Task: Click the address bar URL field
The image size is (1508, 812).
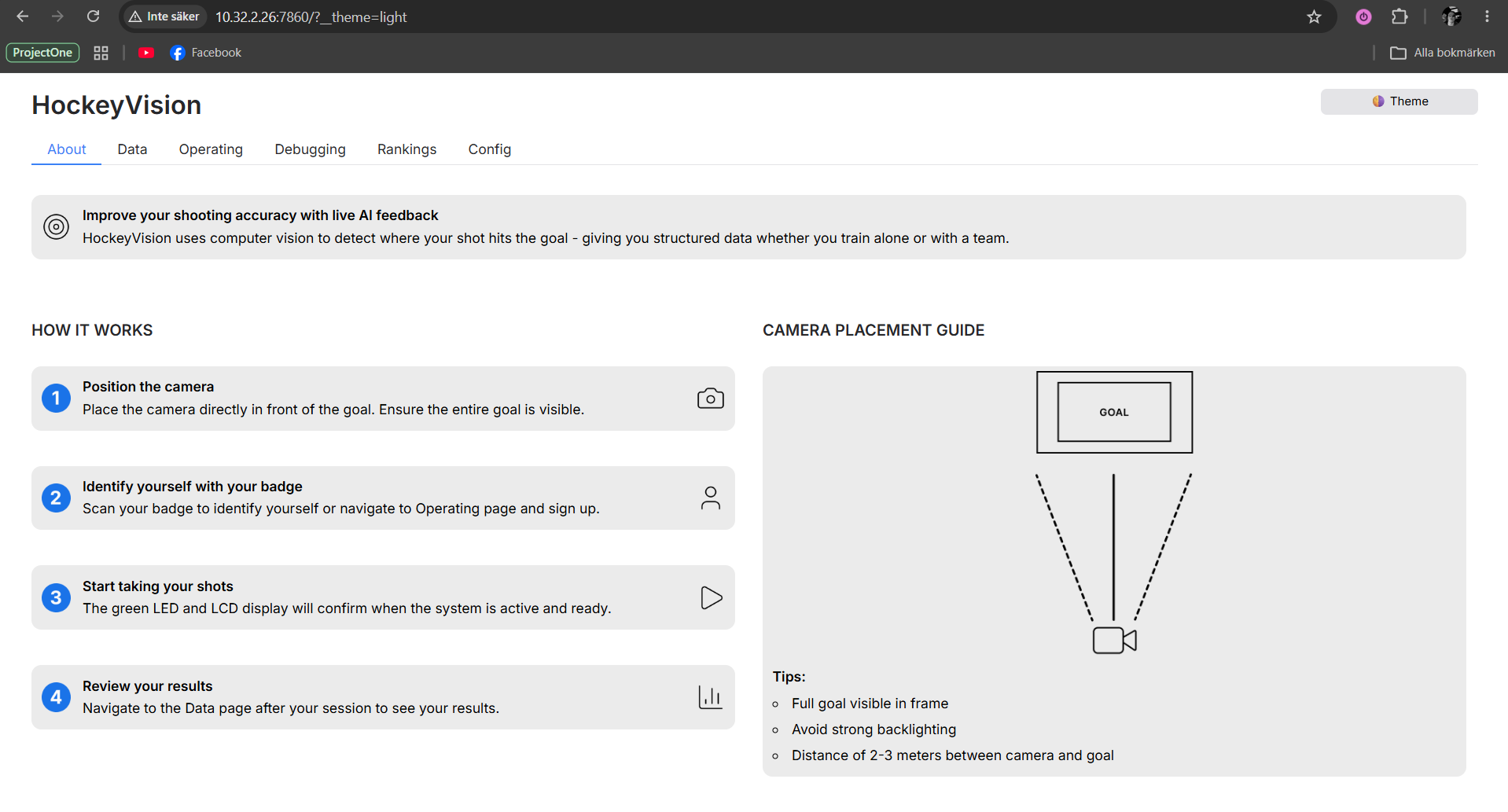Action: [x=708, y=17]
